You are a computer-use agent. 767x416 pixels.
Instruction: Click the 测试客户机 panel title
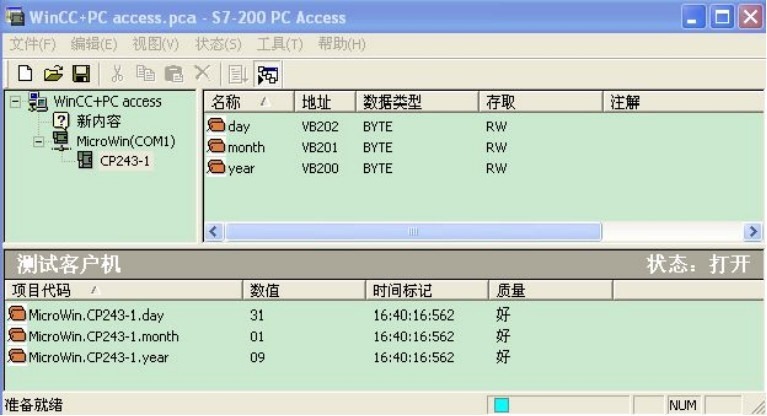coord(68,264)
